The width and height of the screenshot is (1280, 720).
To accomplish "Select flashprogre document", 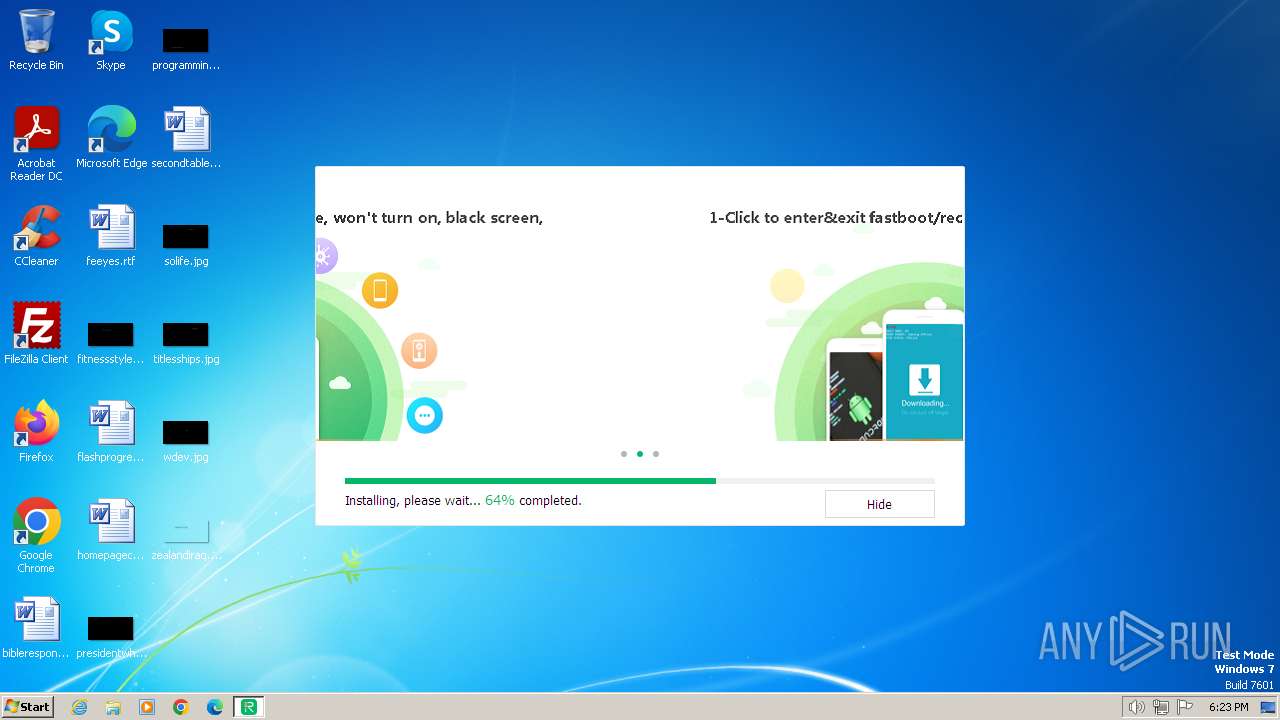I will click(110, 432).
